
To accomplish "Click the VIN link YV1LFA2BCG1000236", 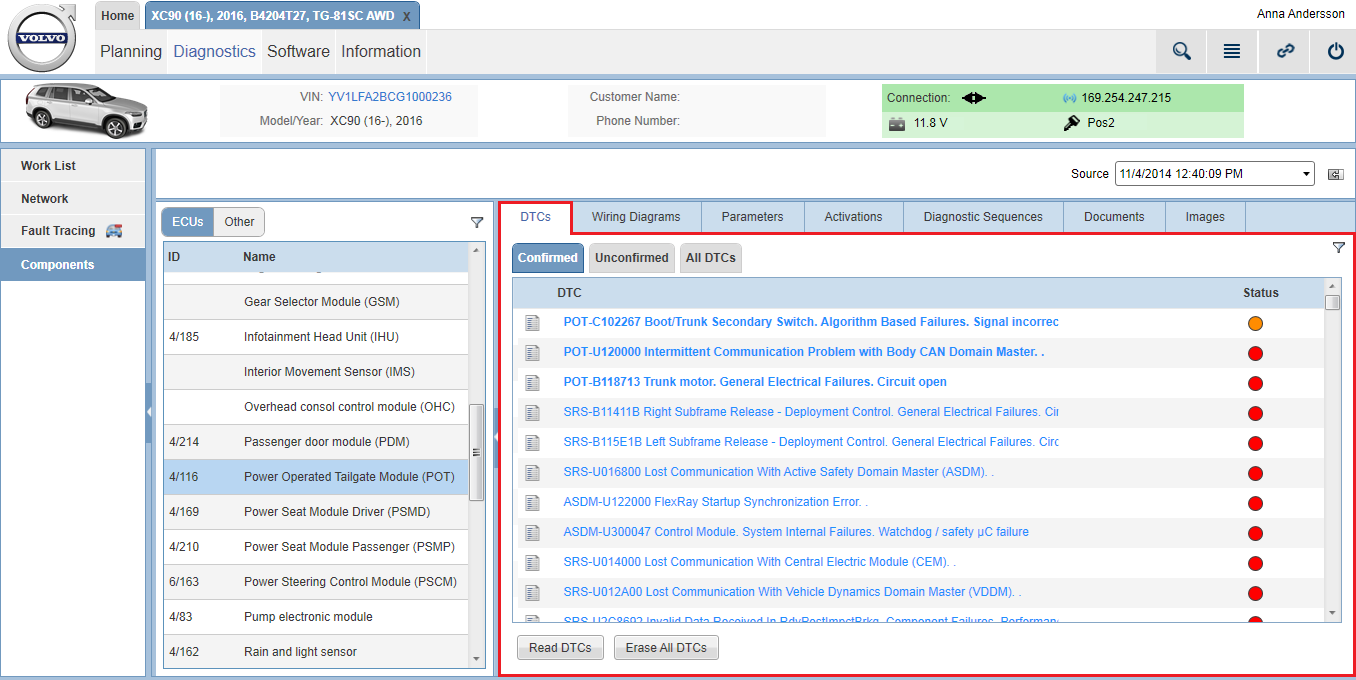I will (x=390, y=97).
